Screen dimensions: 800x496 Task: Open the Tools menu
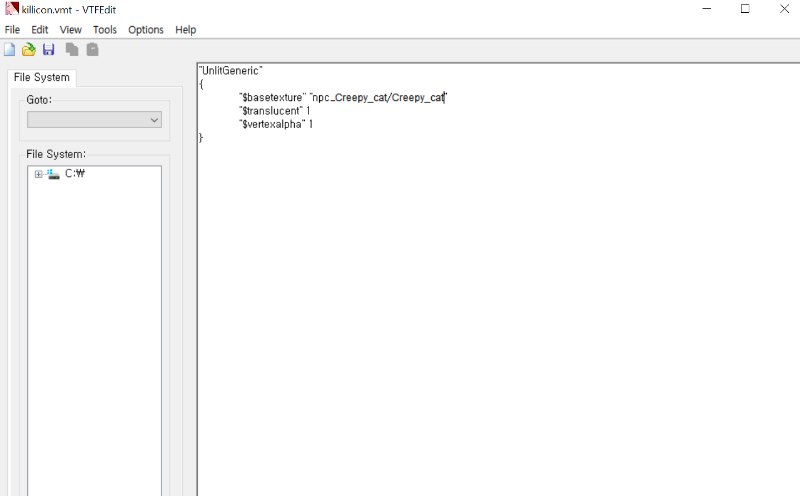(105, 30)
